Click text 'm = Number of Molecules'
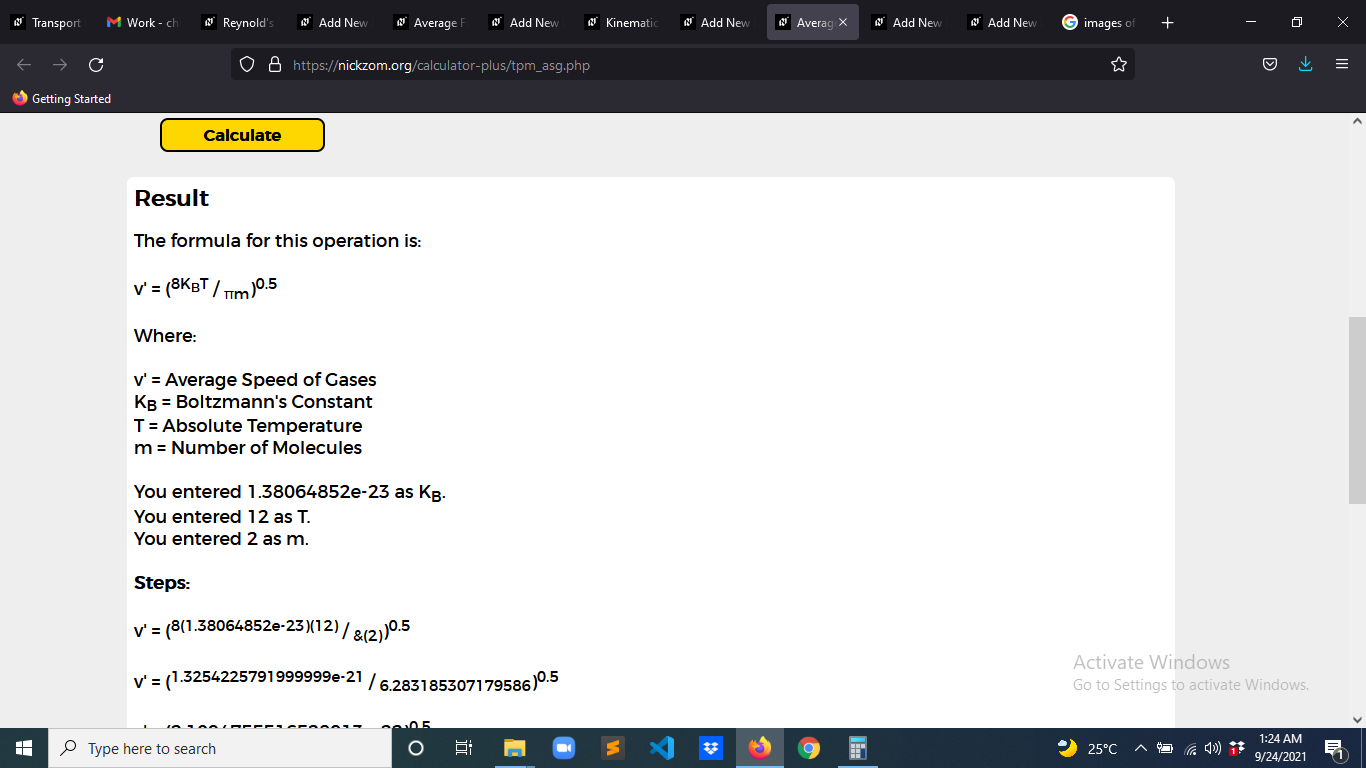Image resolution: width=1366 pixels, height=768 pixels. coord(248,448)
